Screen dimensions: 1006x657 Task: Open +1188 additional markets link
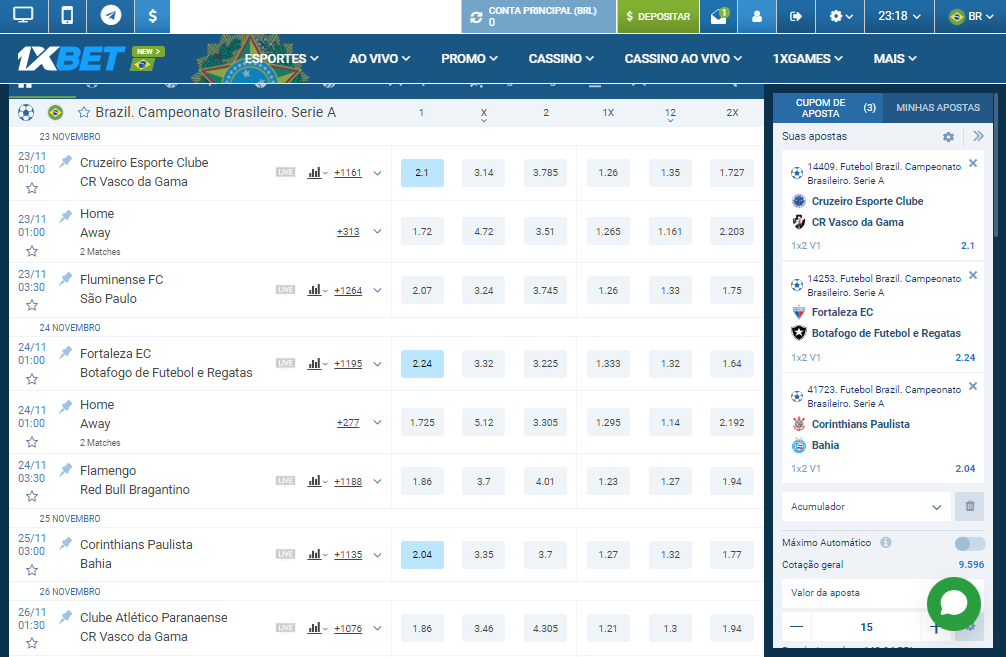pos(348,482)
